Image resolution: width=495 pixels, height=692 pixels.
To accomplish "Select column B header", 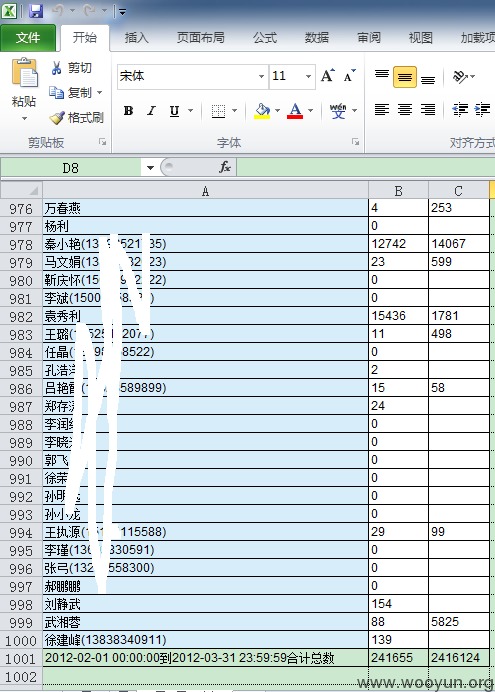I will pos(398,190).
